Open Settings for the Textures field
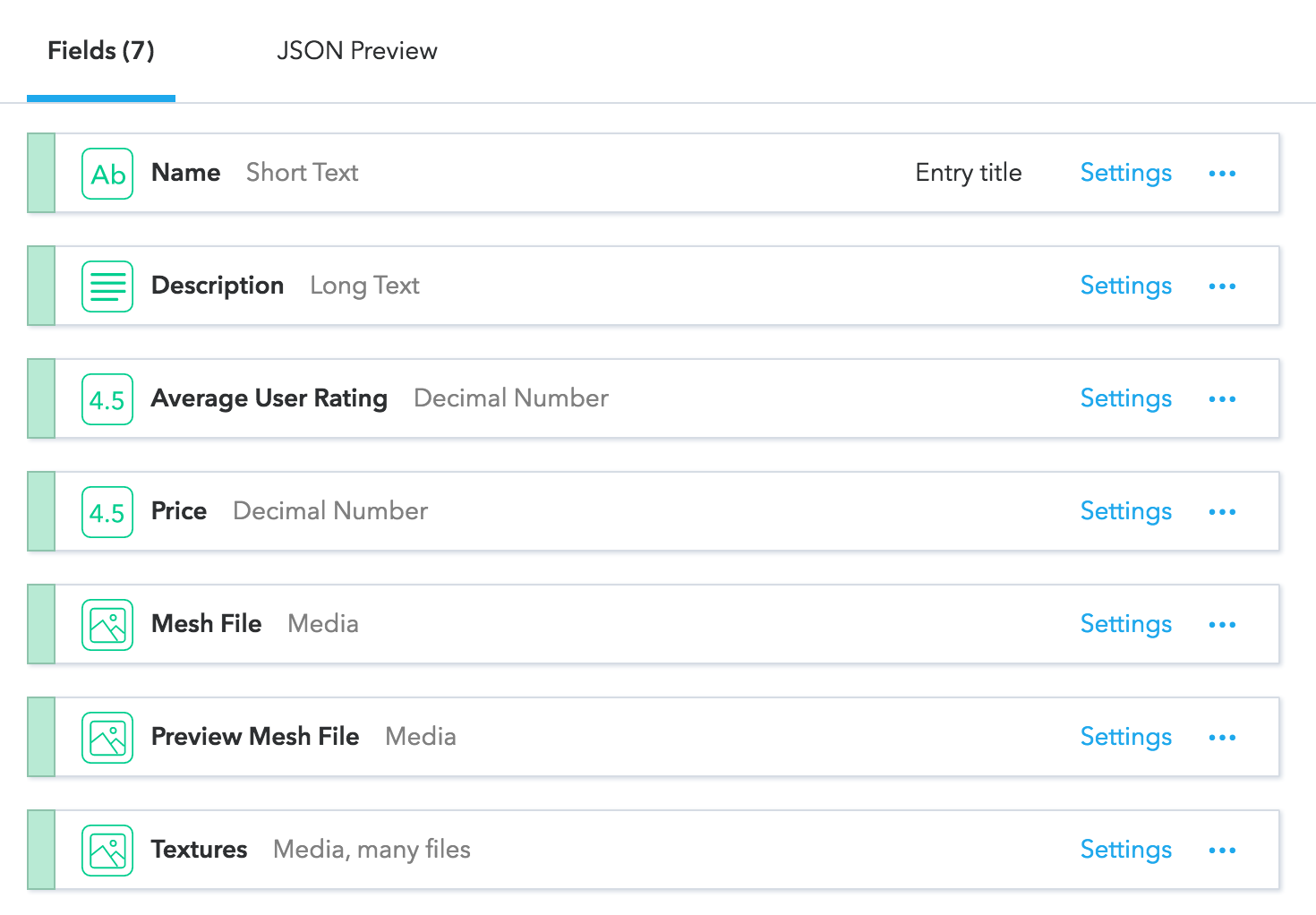 pyautogui.click(x=1125, y=850)
